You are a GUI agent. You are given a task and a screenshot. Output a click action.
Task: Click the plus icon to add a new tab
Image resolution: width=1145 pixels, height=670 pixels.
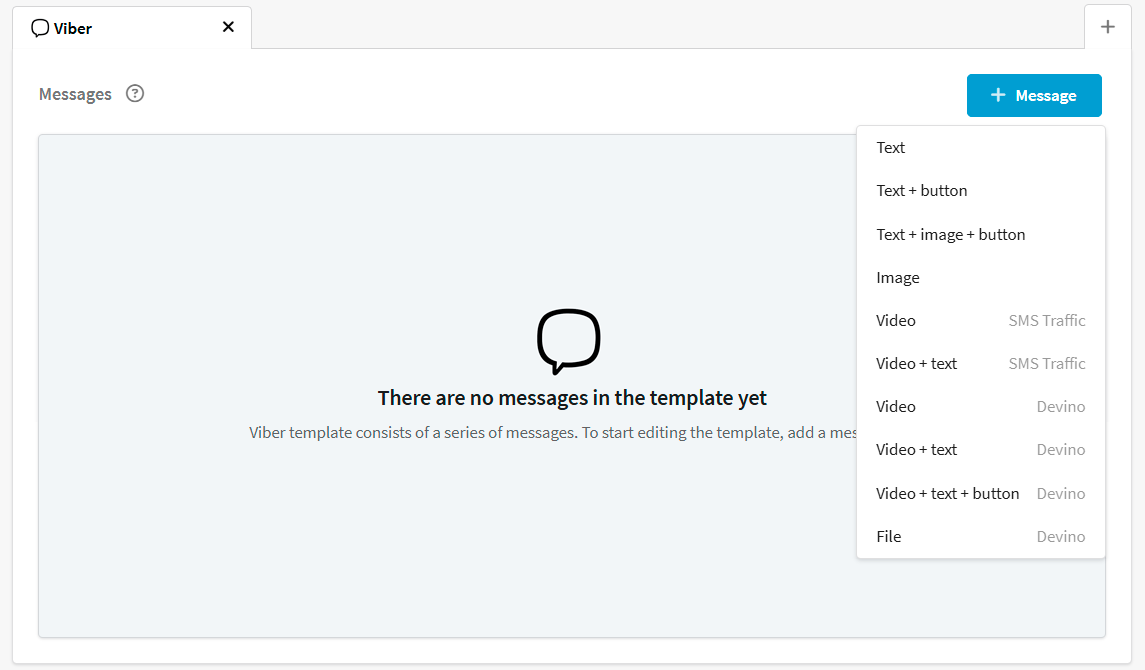pos(1108,27)
